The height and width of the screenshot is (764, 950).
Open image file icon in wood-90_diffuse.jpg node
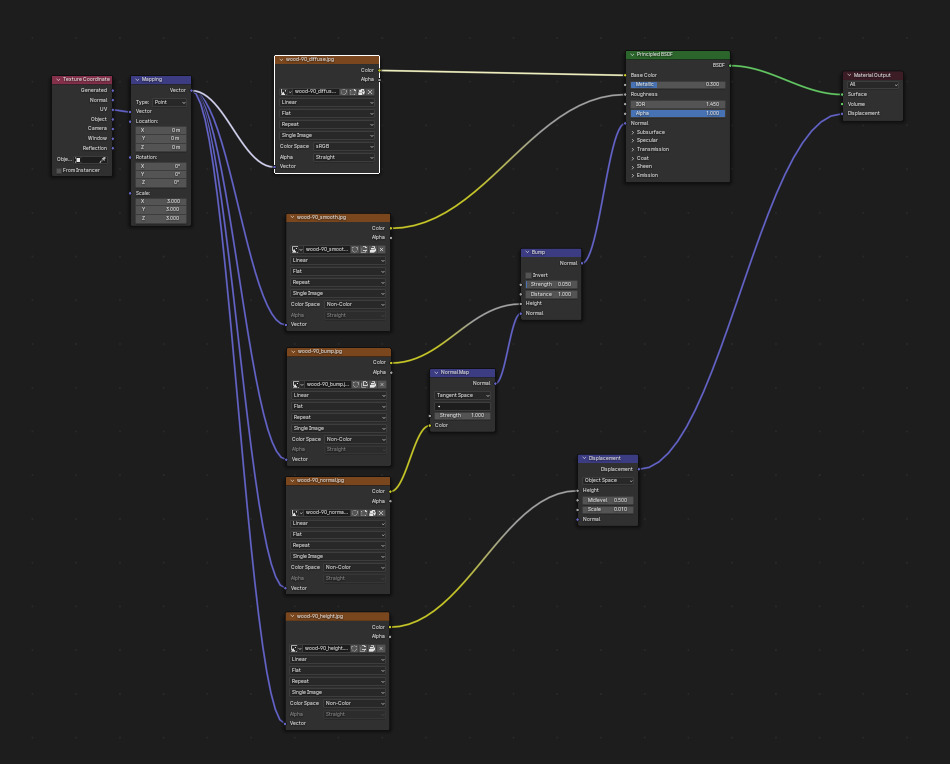coord(362,92)
